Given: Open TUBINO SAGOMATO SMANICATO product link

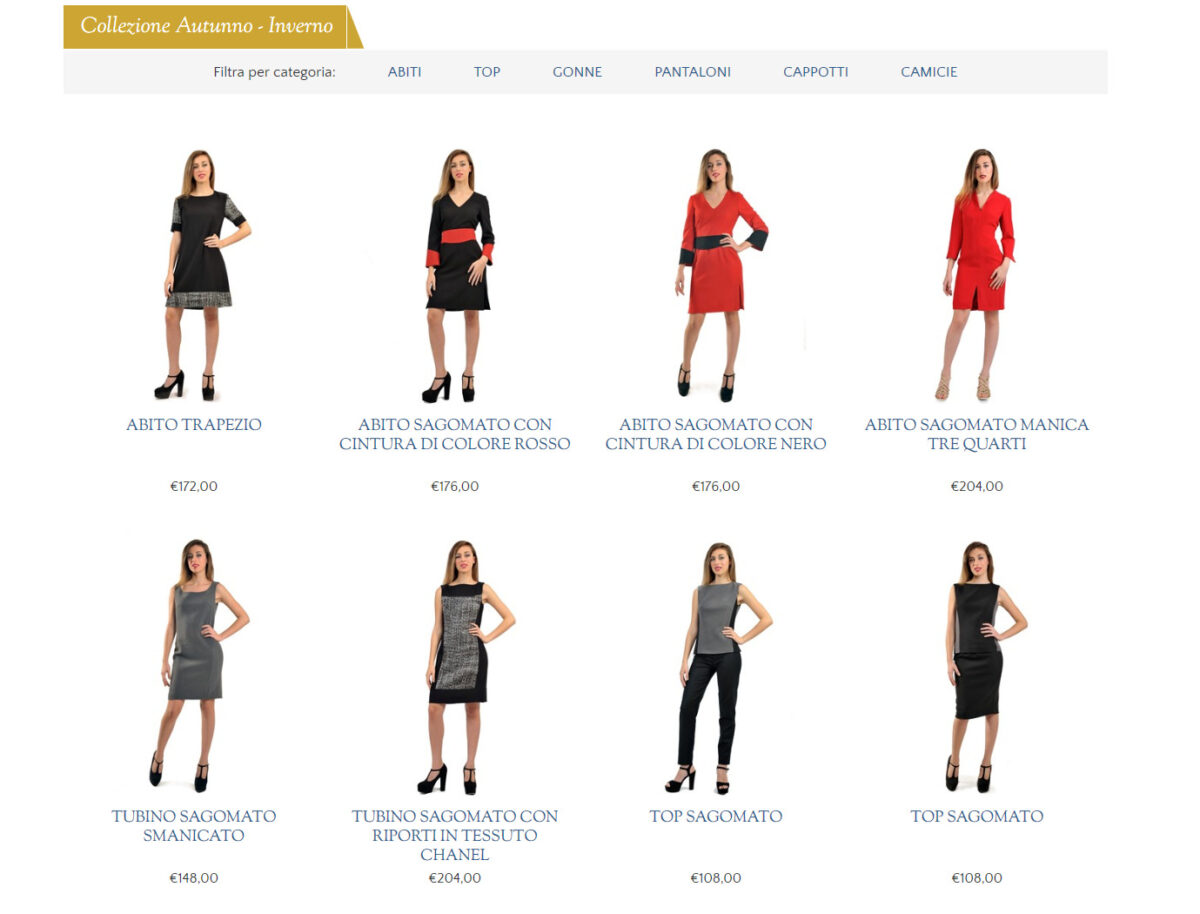Looking at the screenshot, I should (194, 826).
